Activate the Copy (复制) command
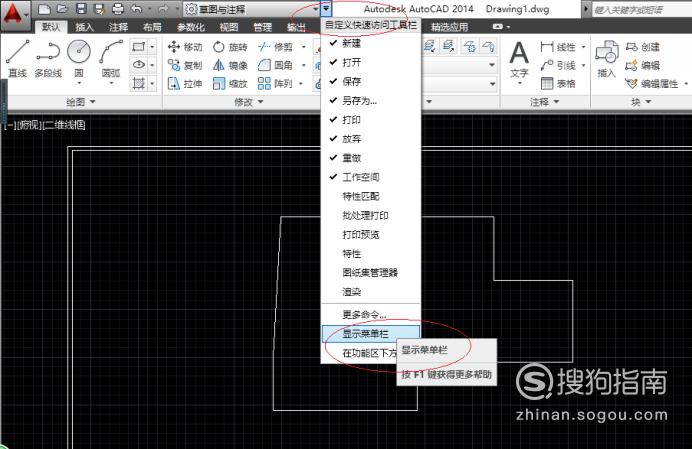The height and width of the screenshot is (449, 692). pos(185,65)
